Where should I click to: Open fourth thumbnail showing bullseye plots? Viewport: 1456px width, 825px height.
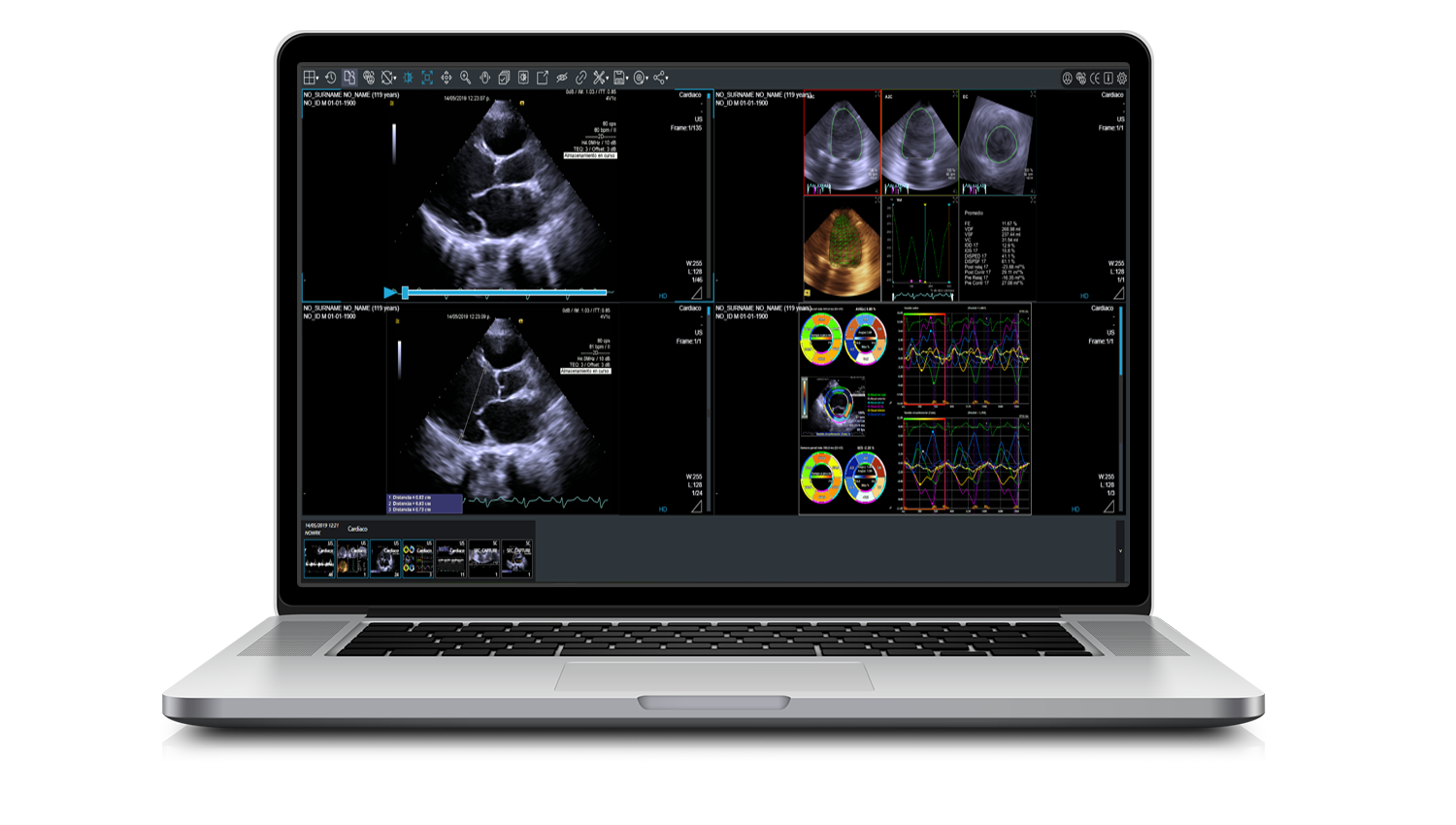(418, 559)
